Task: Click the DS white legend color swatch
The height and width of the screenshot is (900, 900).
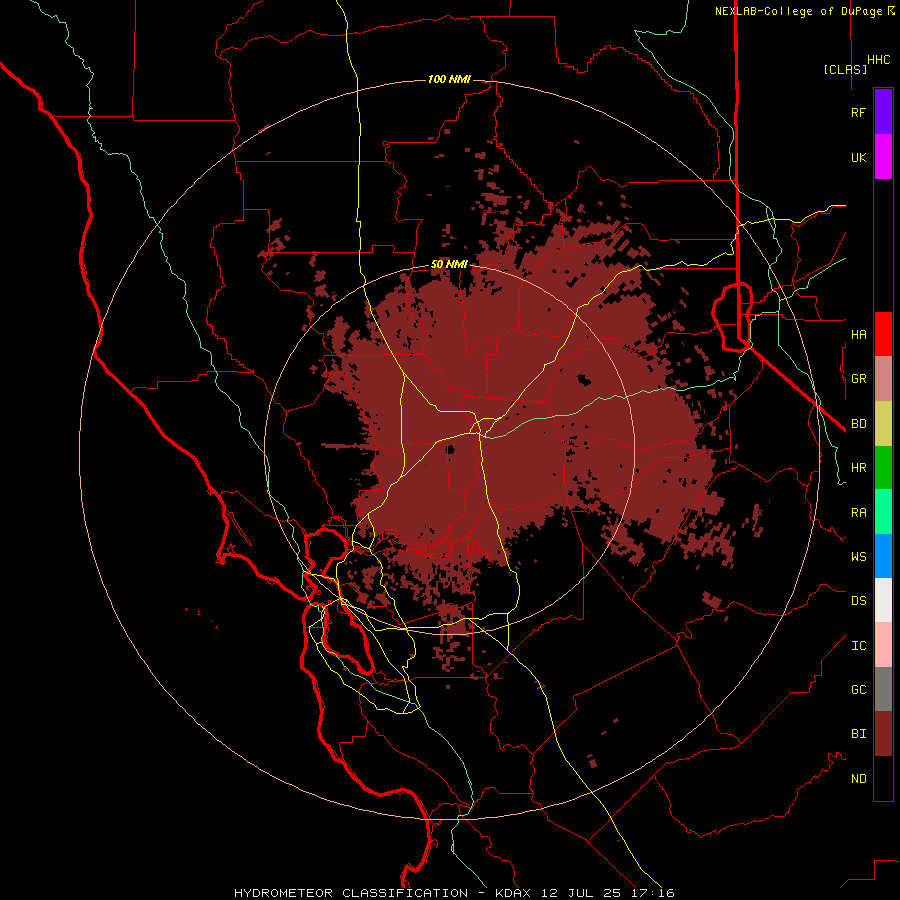Action: click(x=883, y=600)
